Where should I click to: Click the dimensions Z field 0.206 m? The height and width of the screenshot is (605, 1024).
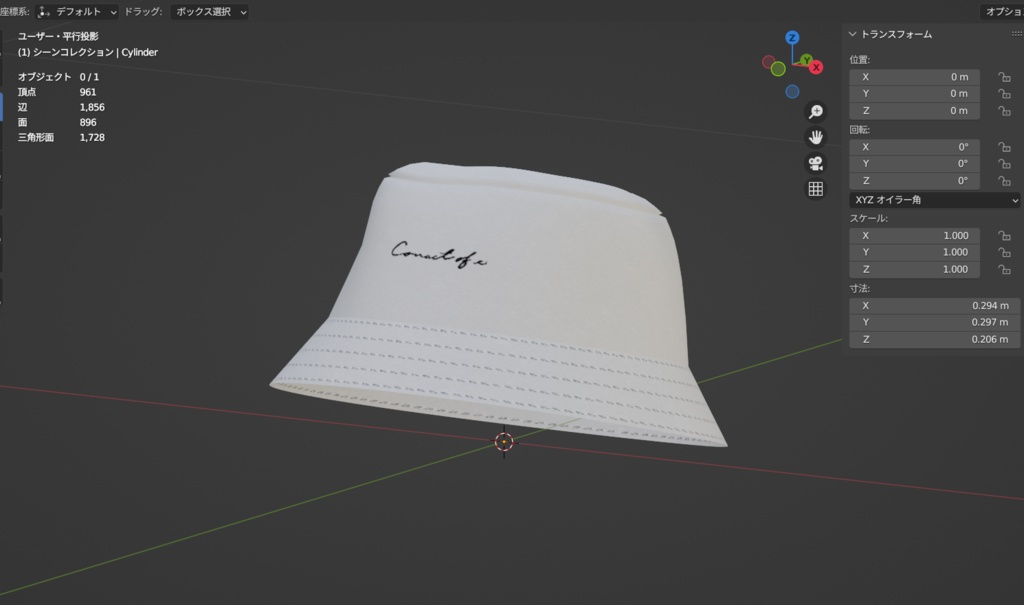tap(935, 339)
